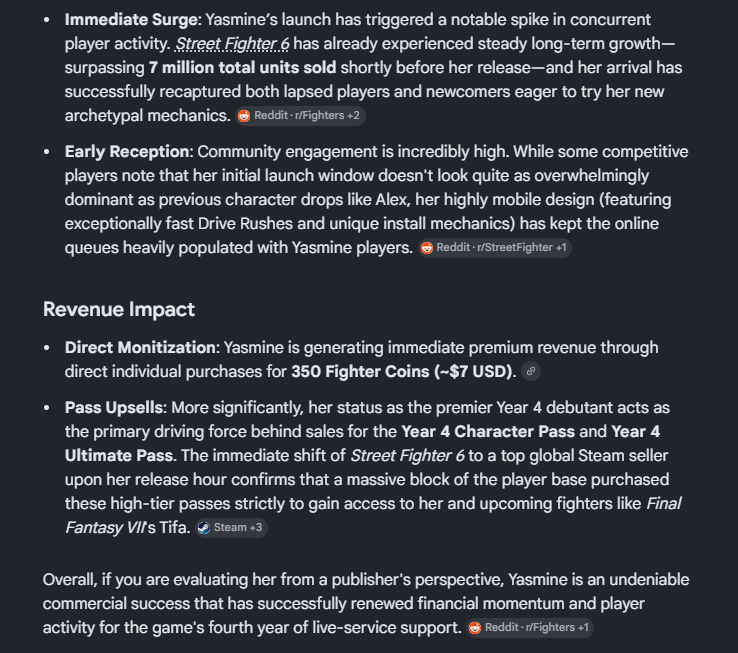Click the Early Reception bullet label
Viewport: 738px width, 653px height.
[127, 152]
